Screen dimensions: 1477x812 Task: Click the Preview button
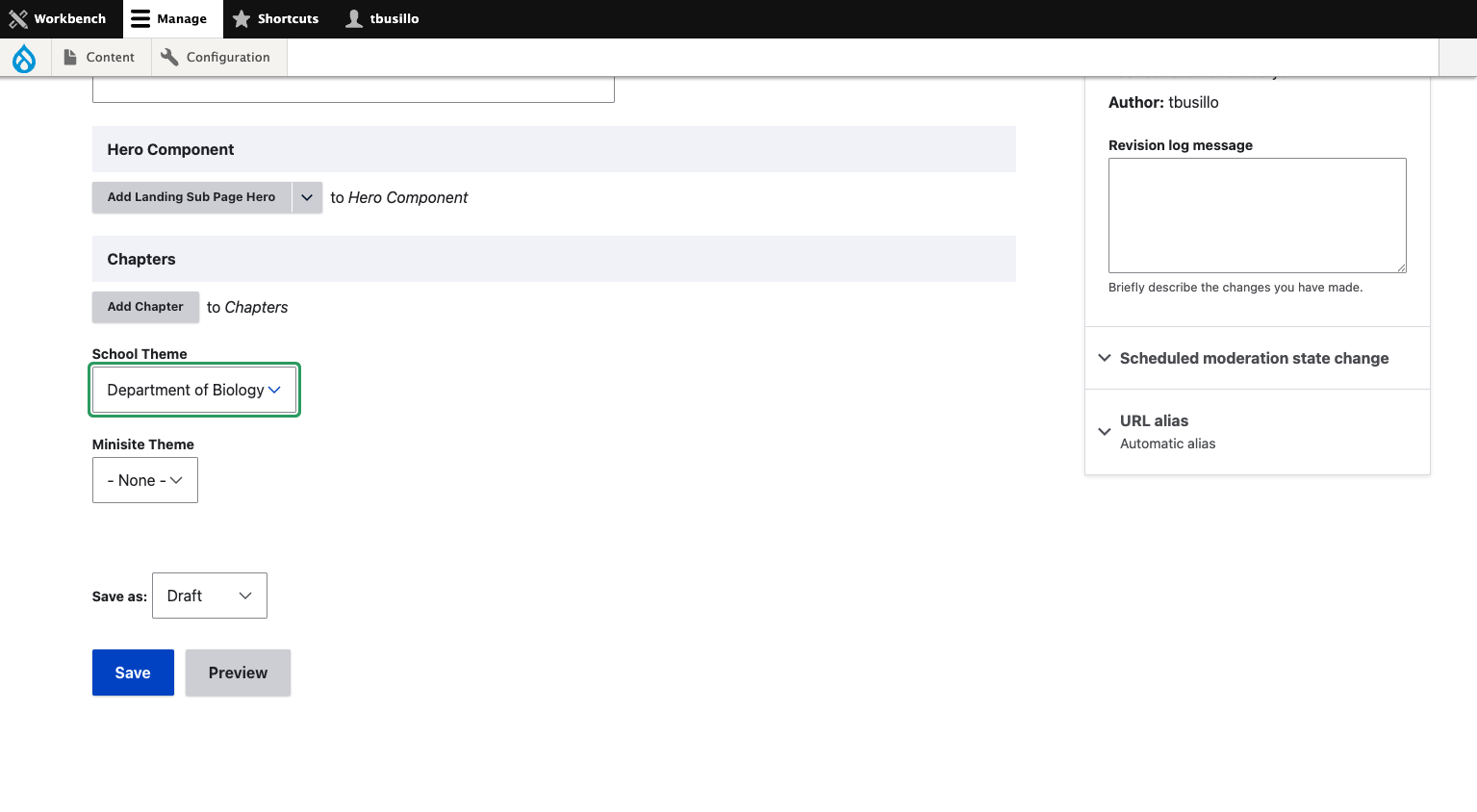pos(238,672)
